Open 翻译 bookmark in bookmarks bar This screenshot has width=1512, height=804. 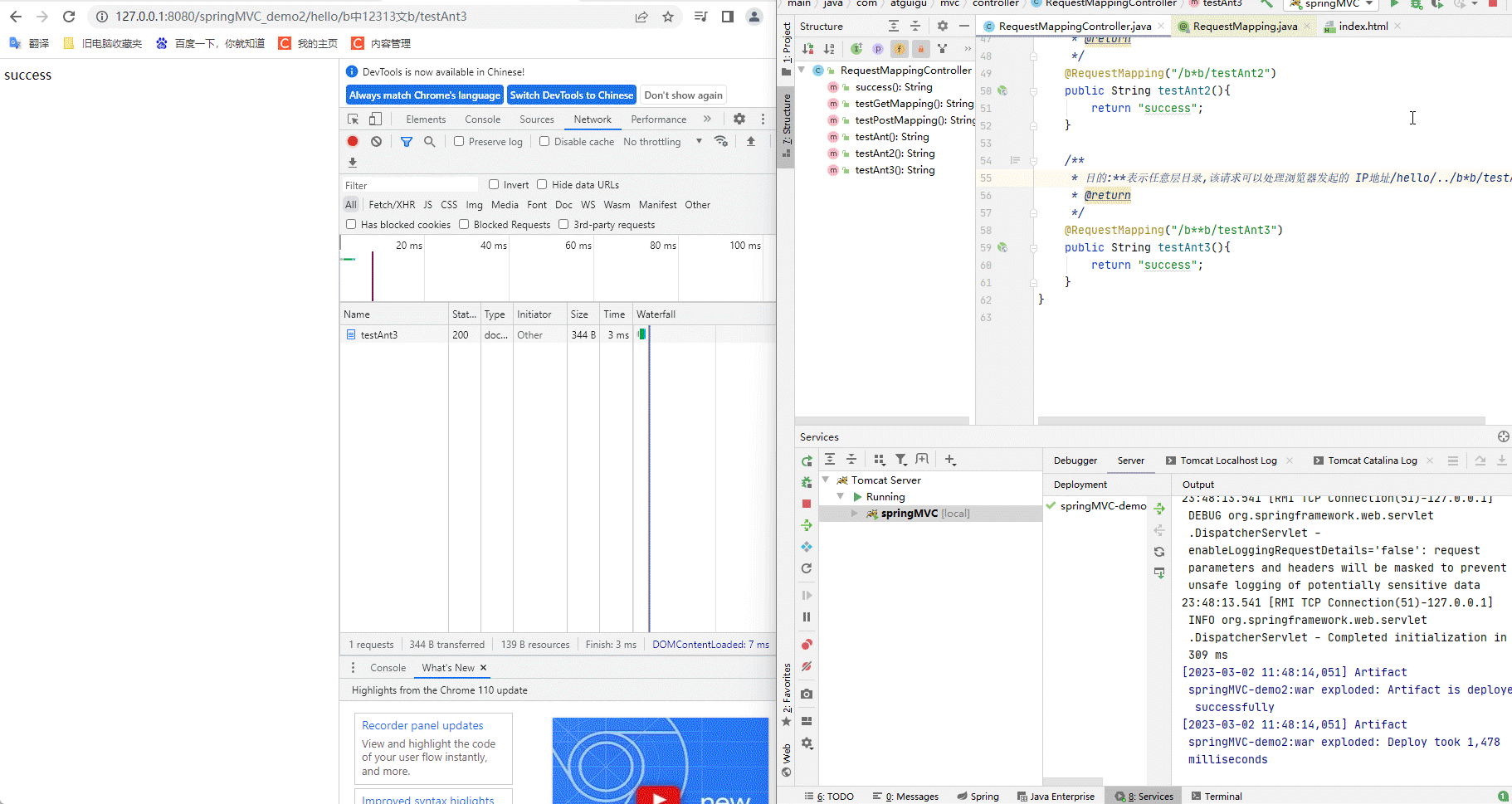30,44
